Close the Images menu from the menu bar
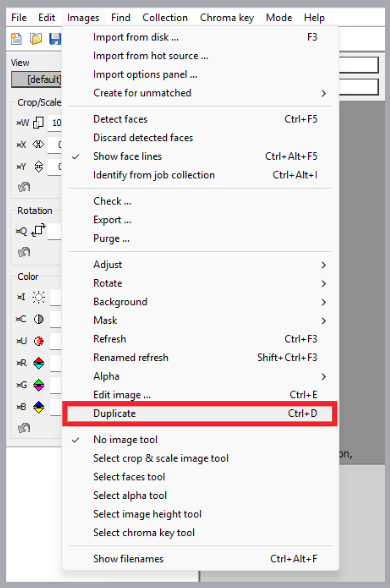Image resolution: width=390 pixels, height=588 pixels. click(83, 18)
